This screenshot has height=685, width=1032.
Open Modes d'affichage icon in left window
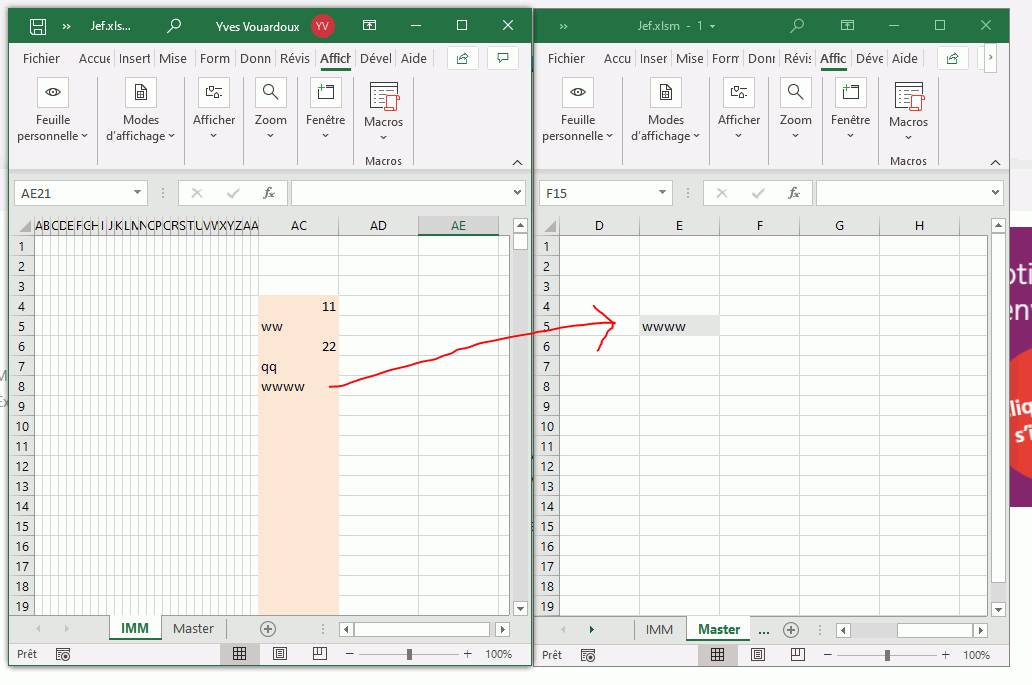[x=141, y=92]
